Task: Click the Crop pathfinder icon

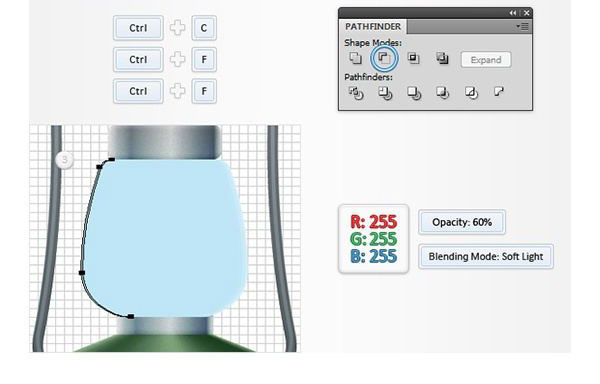Action: click(442, 93)
